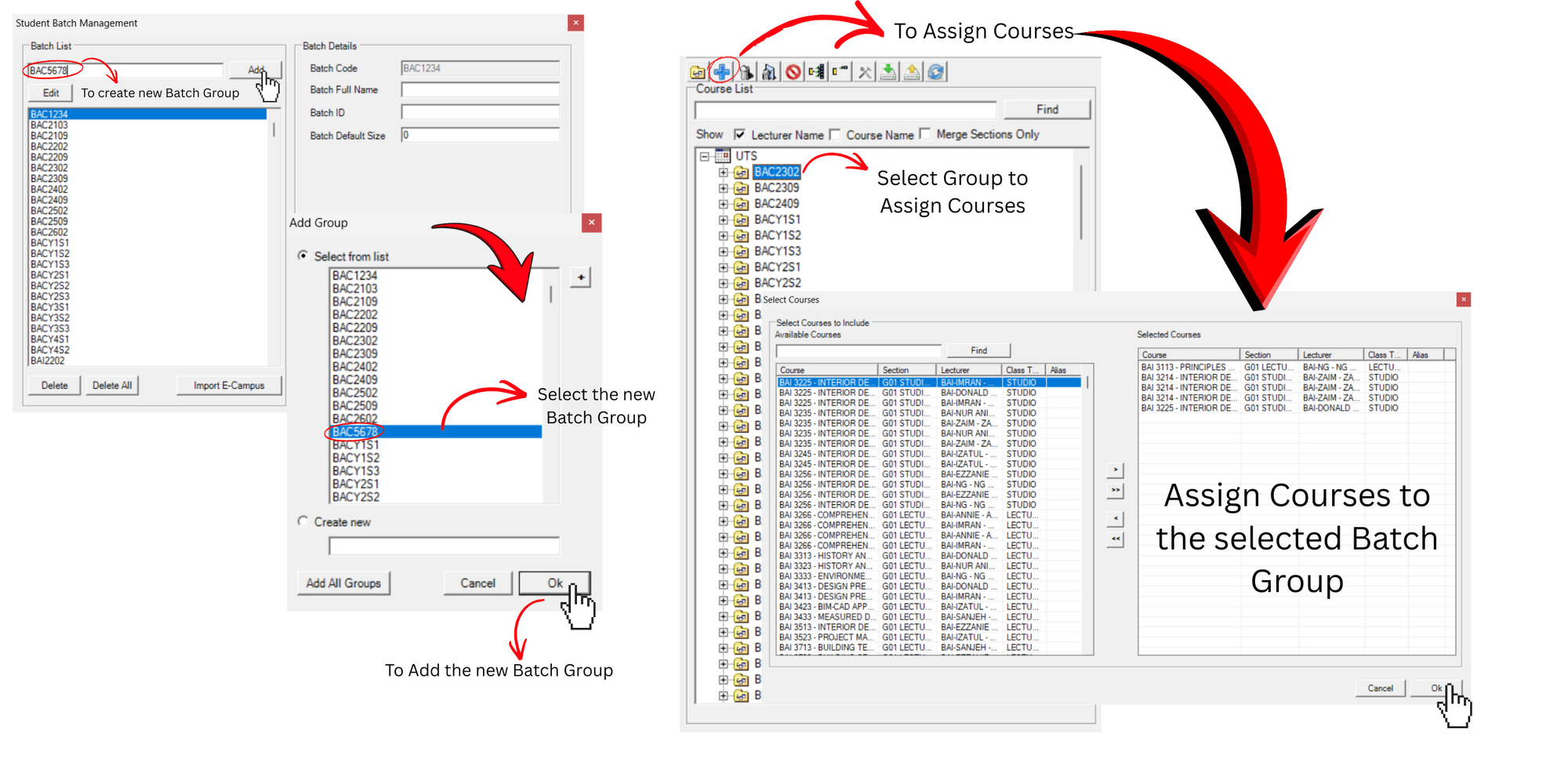Choose the Select from list radio button

[x=303, y=256]
